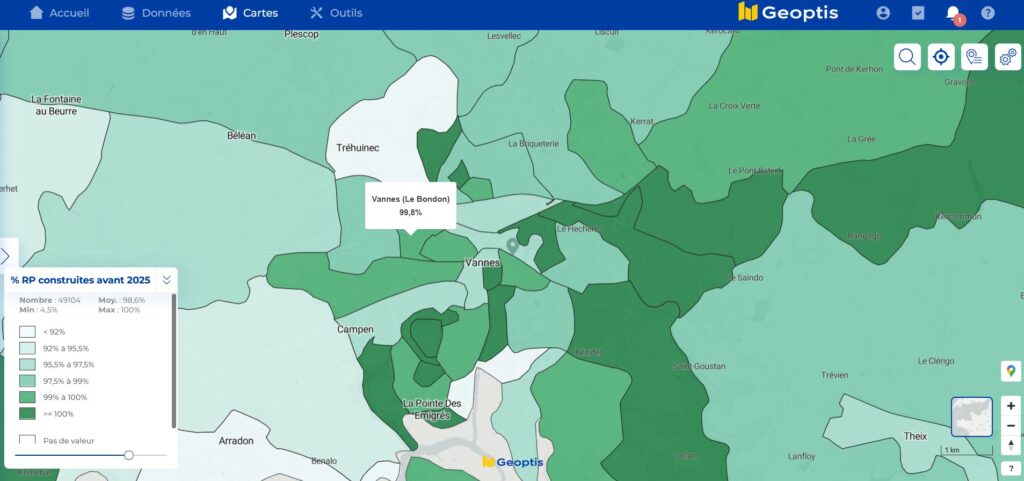Click the TréVien map label
Viewport: 1024px width, 481px height.
[835, 375]
